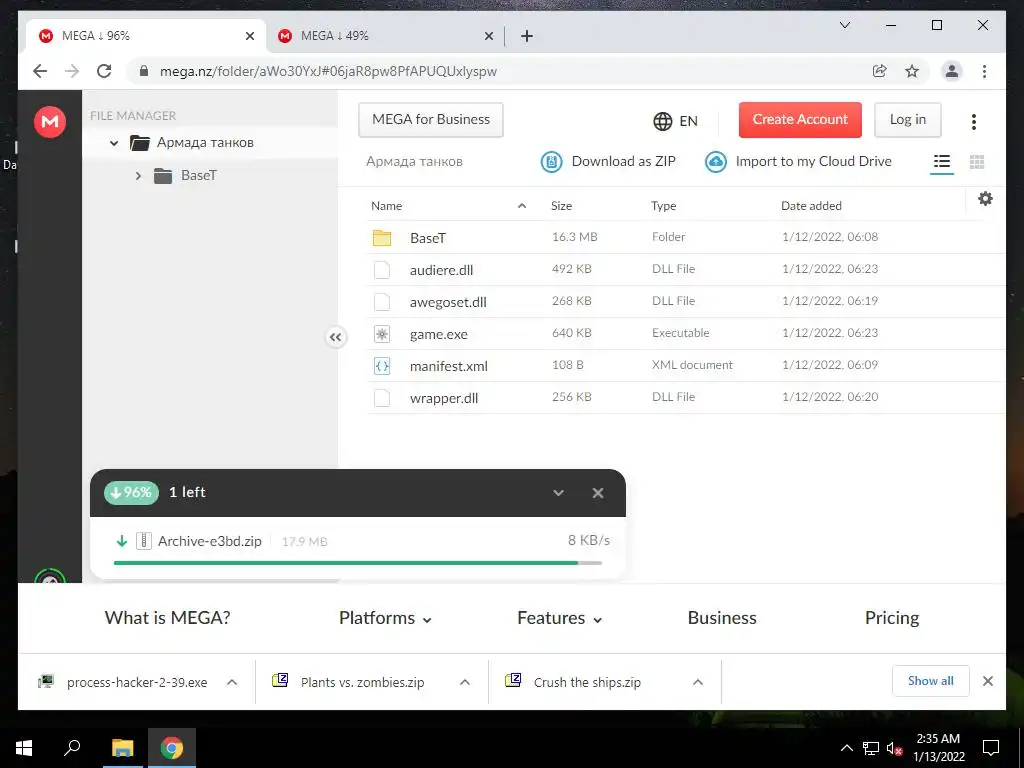Open options for process-hacker-2-39.exe download

(232, 682)
